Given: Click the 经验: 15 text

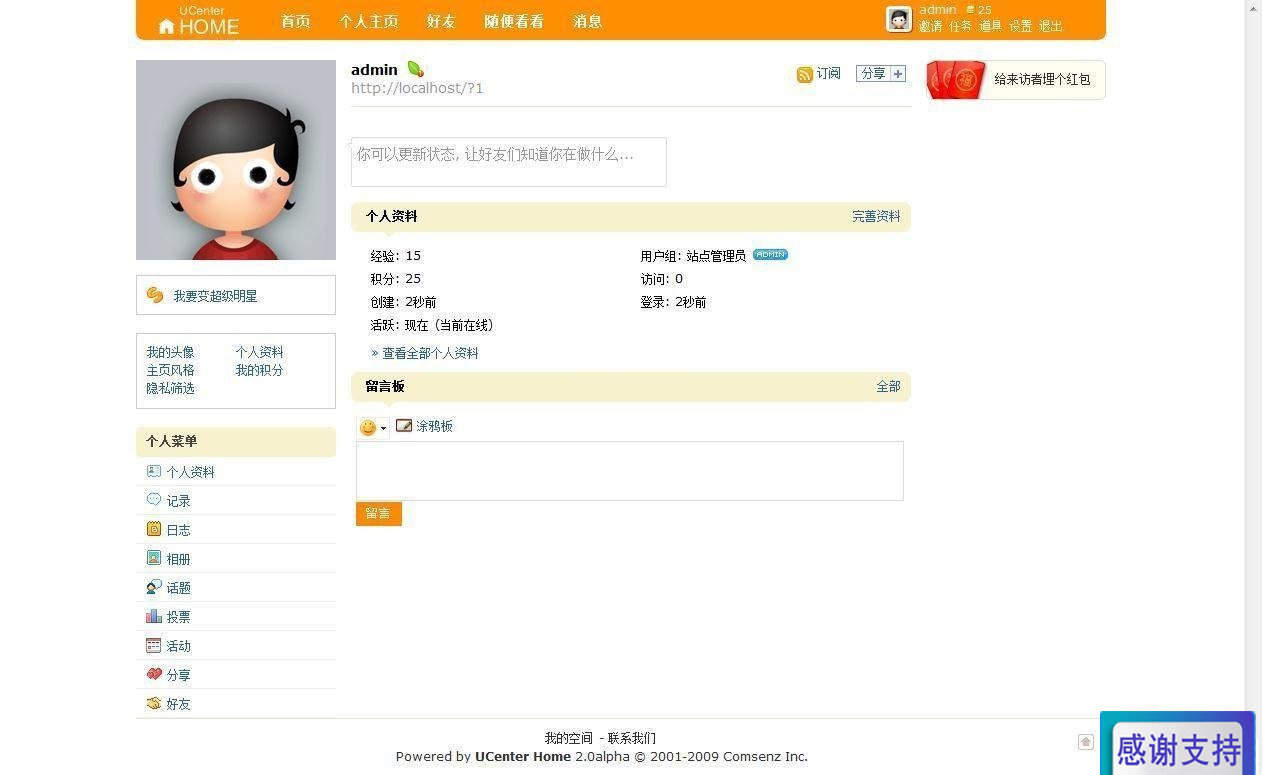Looking at the screenshot, I should [x=396, y=256].
